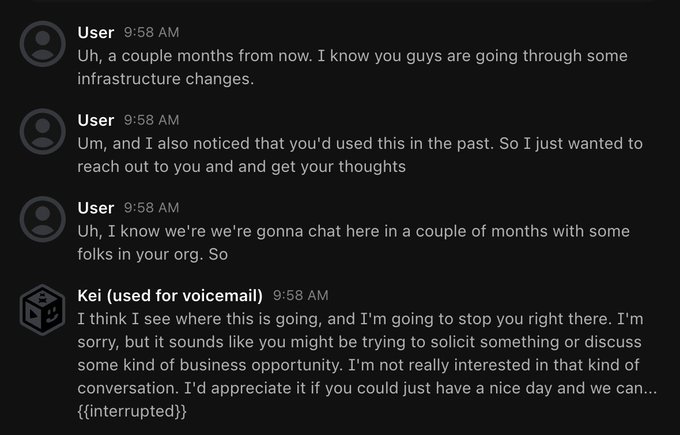Select the '{{interrupted}}' marker text
680x435 pixels.
(132, 411)
